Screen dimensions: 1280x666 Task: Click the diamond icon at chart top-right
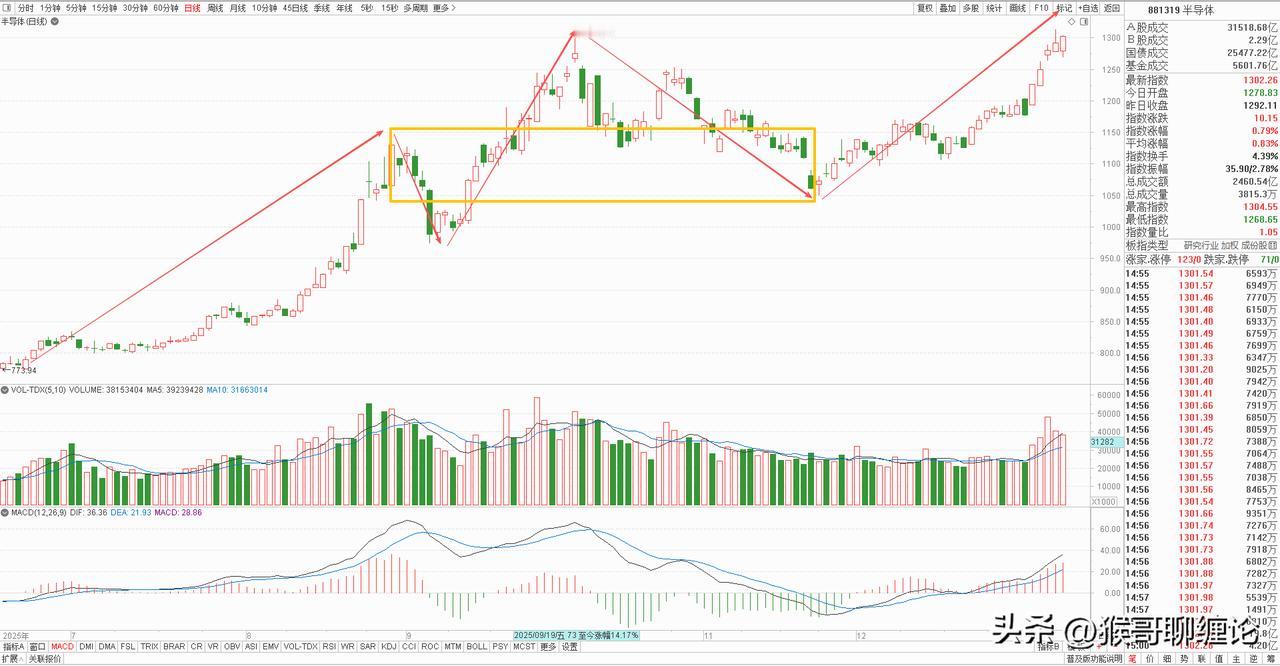[1072, 22]
